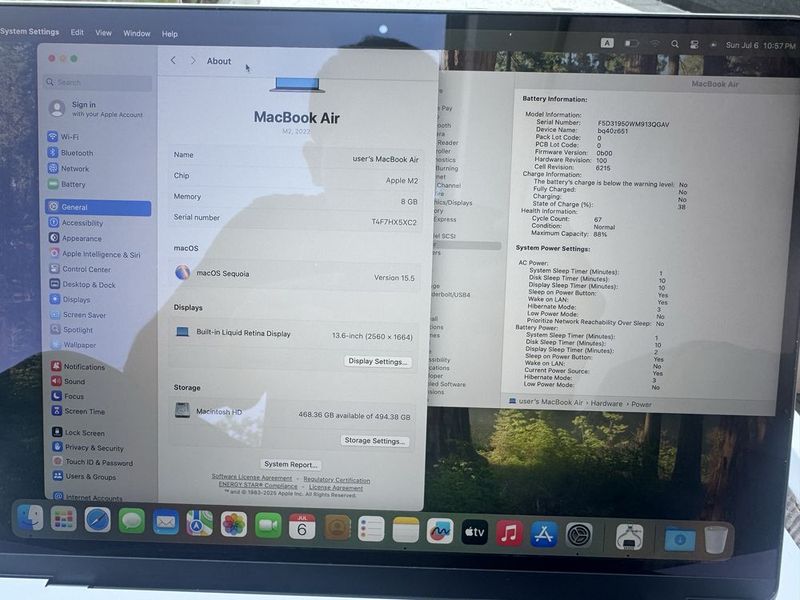Open System Settings from the Dock

(x=579, y=536)
